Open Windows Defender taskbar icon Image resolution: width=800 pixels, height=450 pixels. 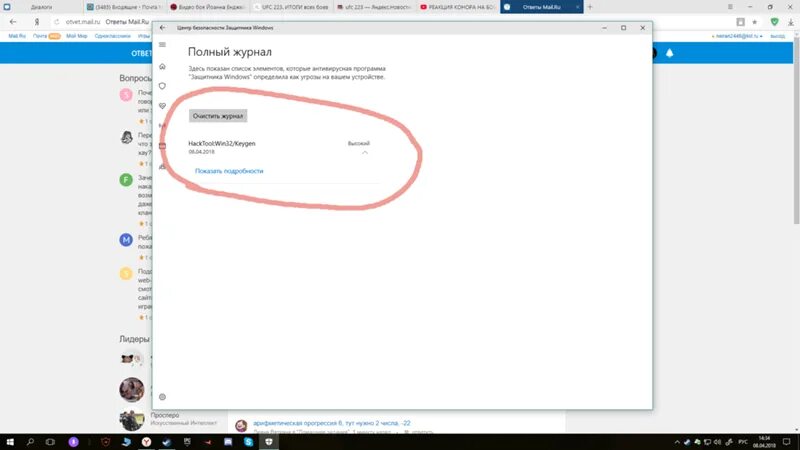269,442
